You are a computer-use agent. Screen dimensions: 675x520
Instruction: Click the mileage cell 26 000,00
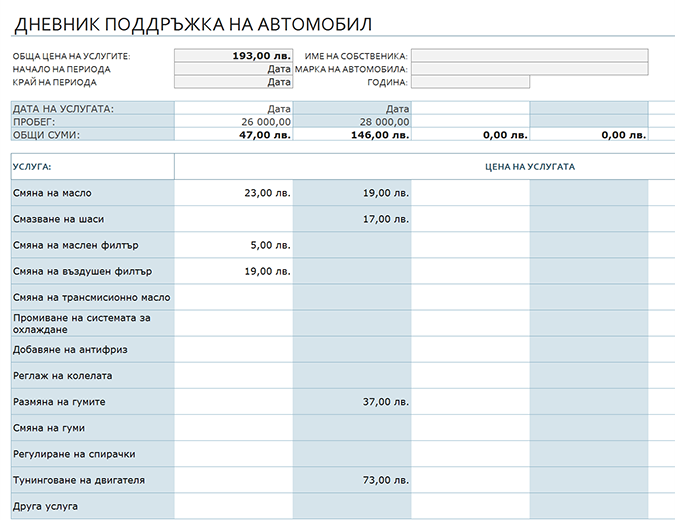tap(234, 121)
